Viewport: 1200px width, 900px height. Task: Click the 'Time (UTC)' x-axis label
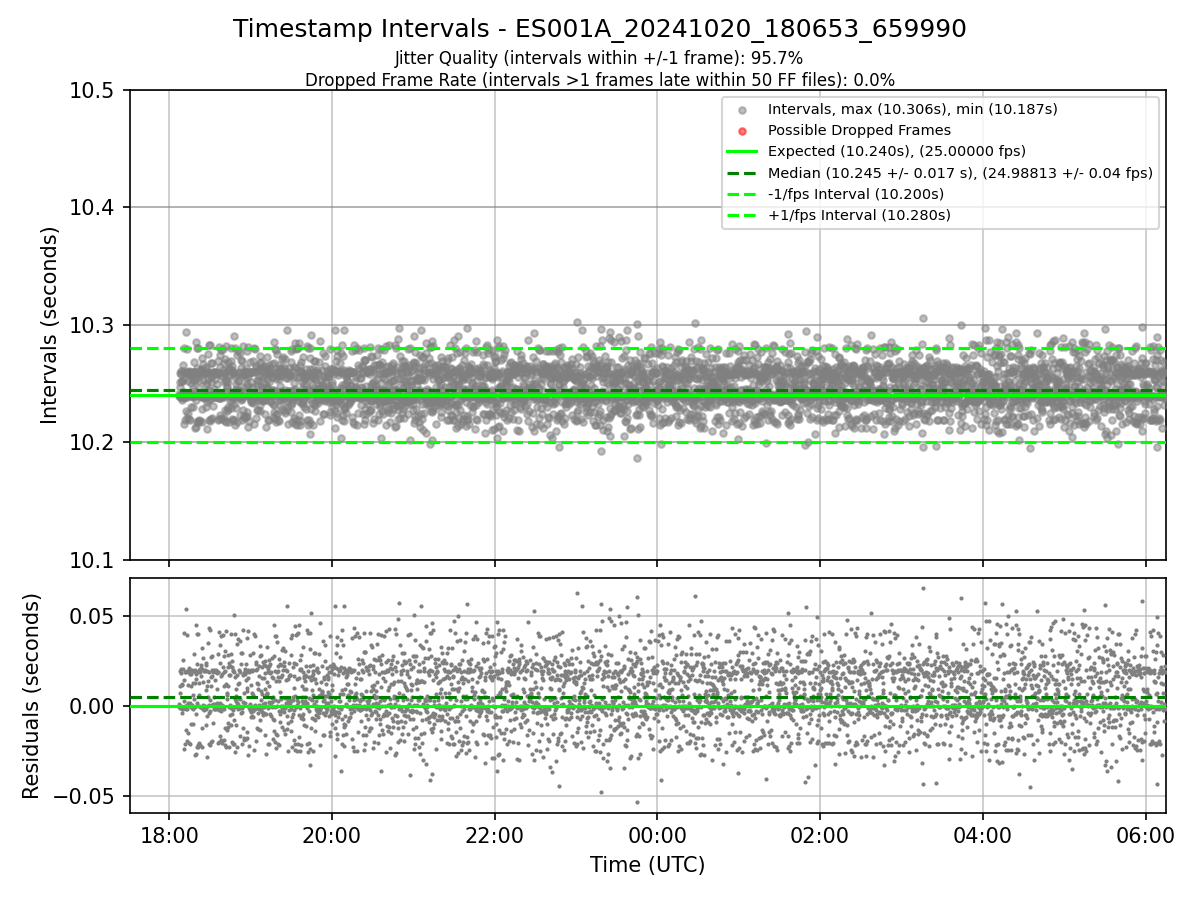point(647,865)
